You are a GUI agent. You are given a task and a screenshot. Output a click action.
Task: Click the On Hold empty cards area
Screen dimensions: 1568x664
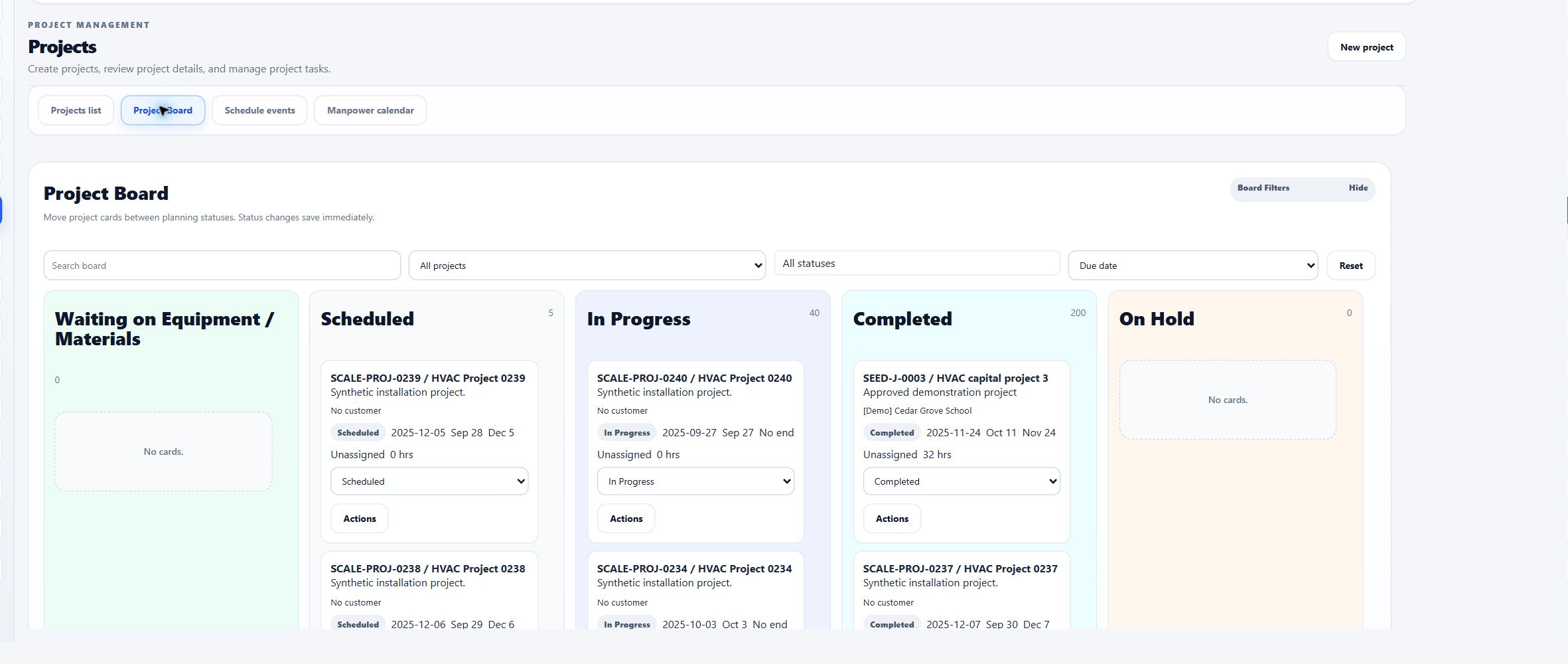point(1228,400)
